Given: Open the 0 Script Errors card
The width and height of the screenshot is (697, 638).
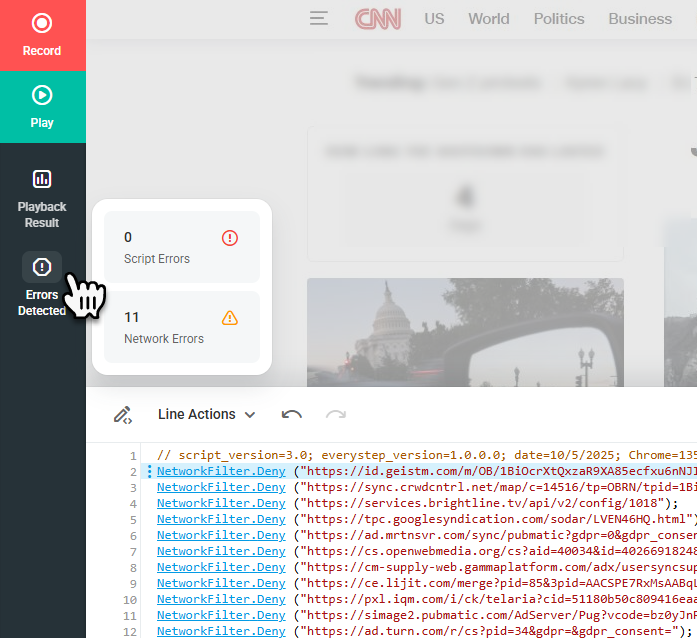Looking at the screenshot, I should [x=181, y=247].
